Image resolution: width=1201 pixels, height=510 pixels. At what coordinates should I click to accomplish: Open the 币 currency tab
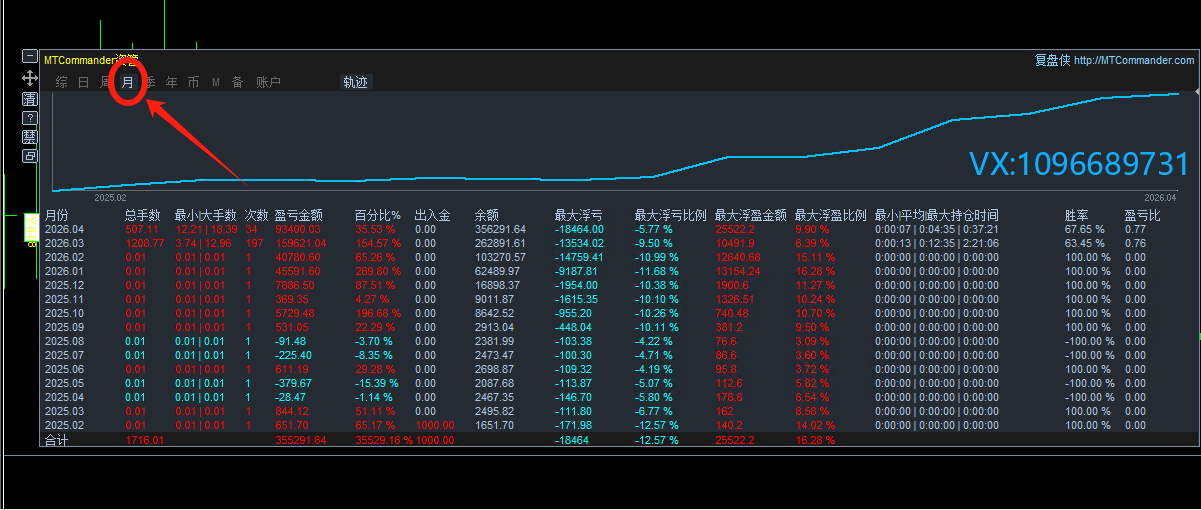pos(193,83)
